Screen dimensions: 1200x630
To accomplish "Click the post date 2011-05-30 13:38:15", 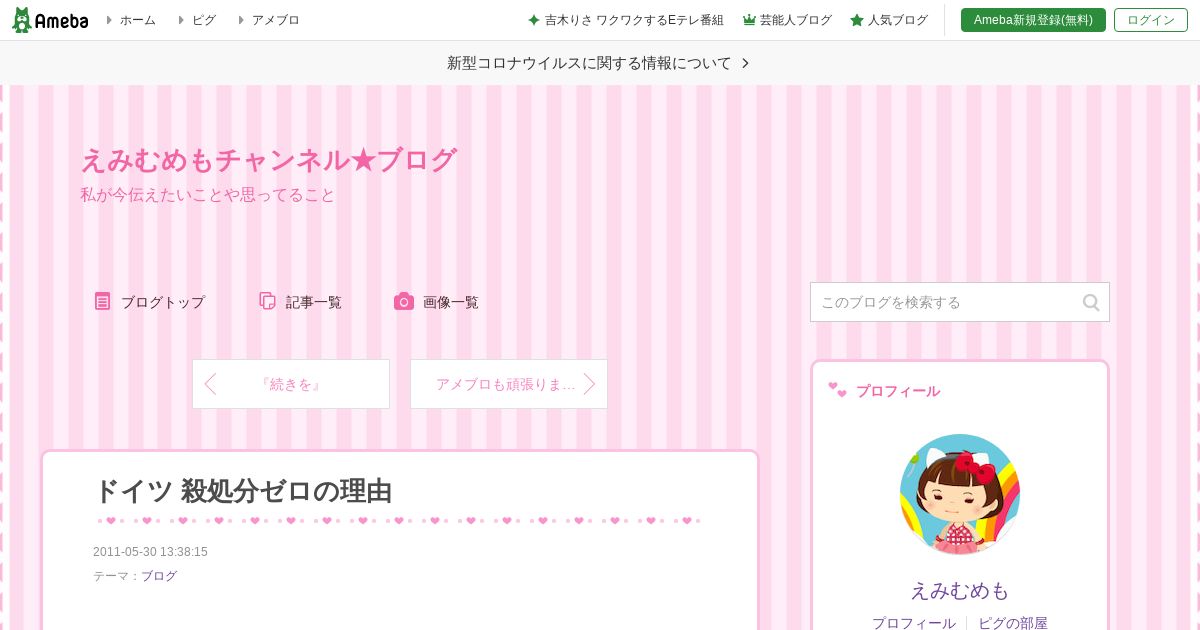I will tap(150, 552).
